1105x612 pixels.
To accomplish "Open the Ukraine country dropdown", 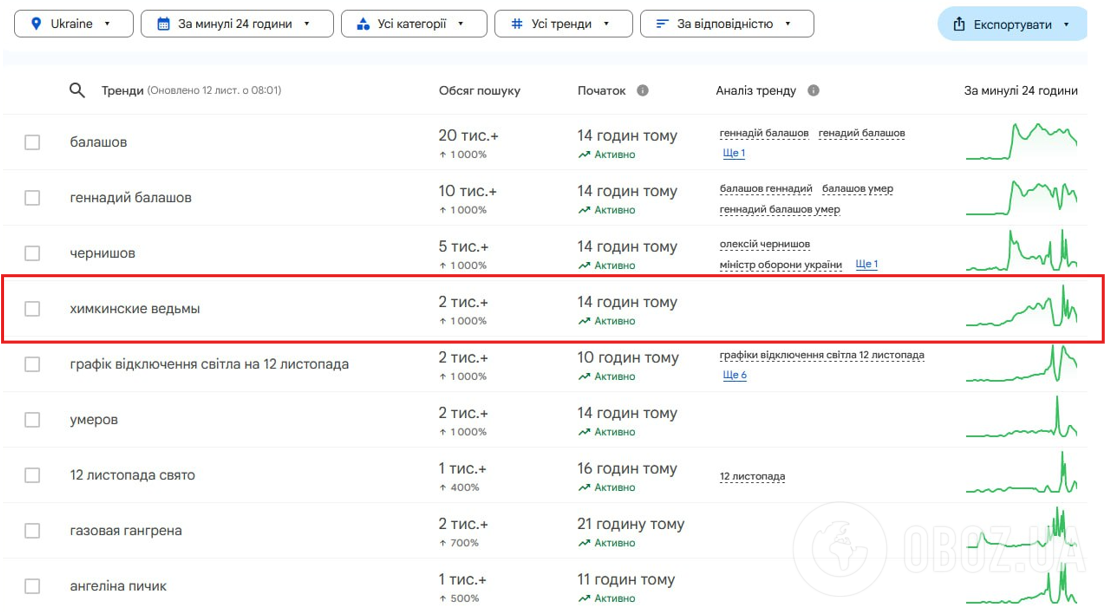I will tap(76, 24).
